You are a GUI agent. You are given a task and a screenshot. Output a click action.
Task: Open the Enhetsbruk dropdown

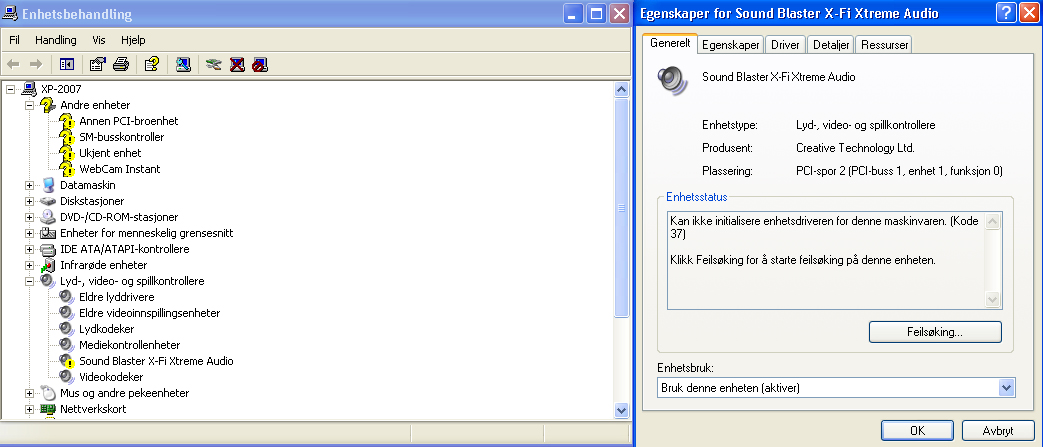pos(1007,387)
